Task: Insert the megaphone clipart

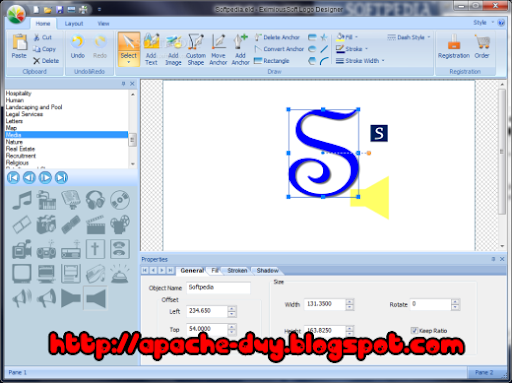Action: (x=46, y=298)
